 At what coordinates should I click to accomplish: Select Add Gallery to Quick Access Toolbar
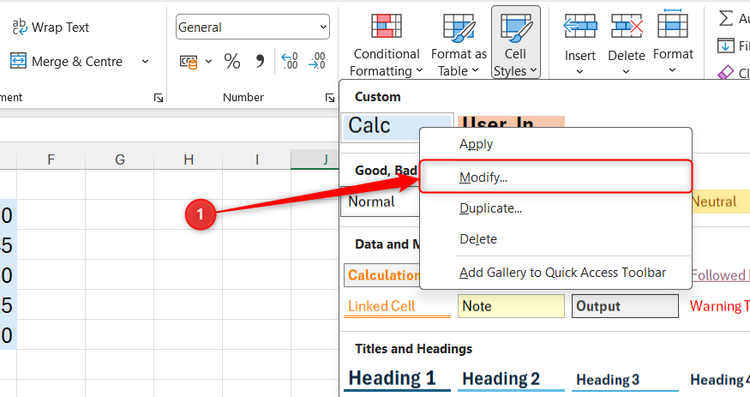pos(556,273)
